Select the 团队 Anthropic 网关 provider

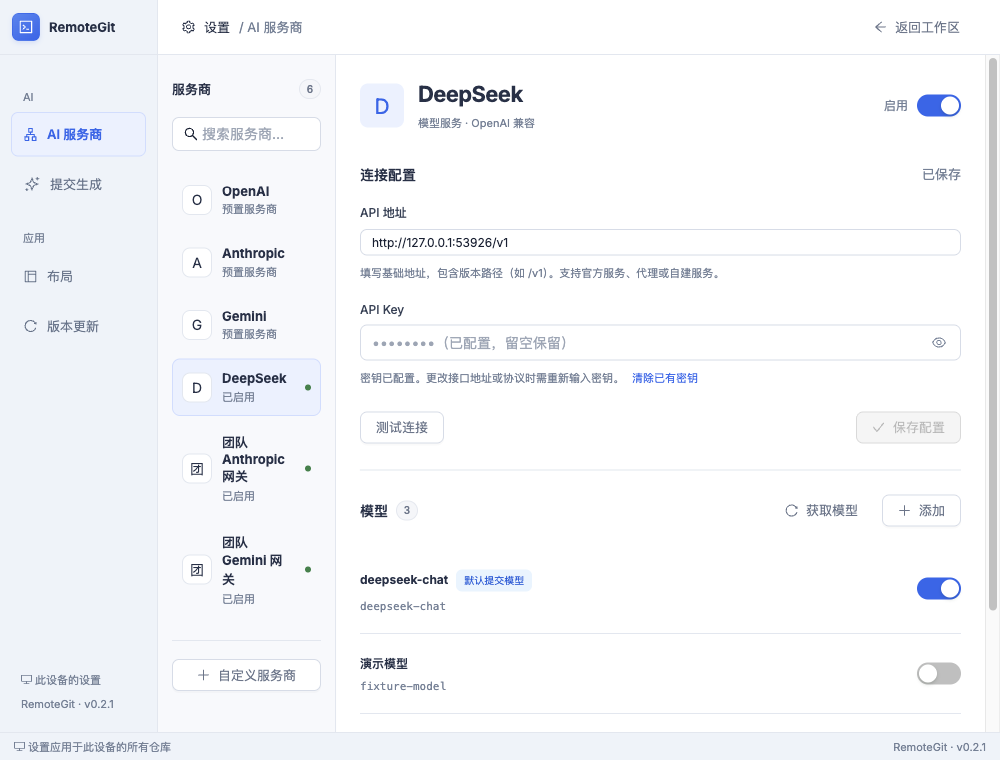(246, 469)
